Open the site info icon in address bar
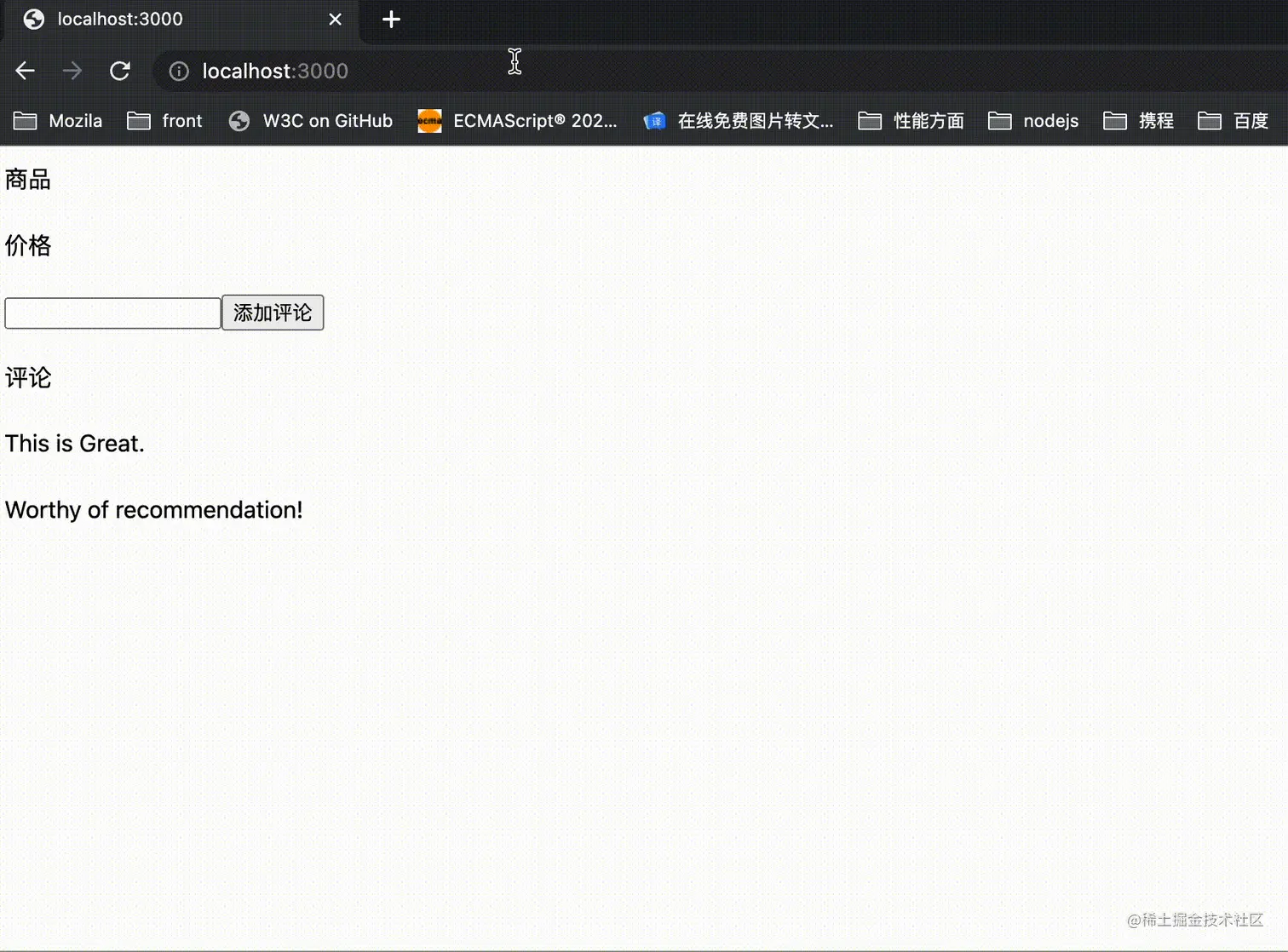The image size is (1288, 952). click(179, 71)
